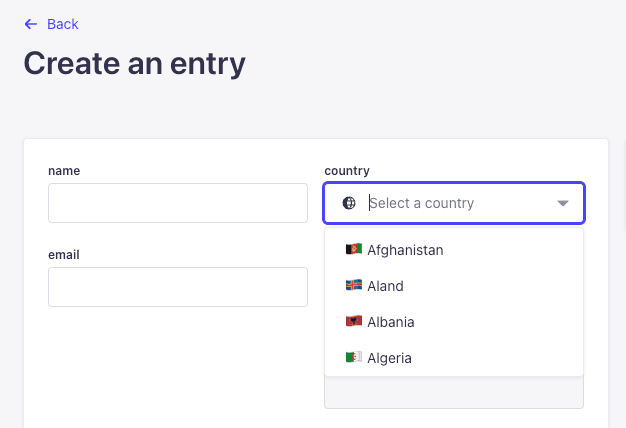This screenshot has width=626, height=428.
Task: Click the grey field below the country list
Action: click(x=454, y=392)
